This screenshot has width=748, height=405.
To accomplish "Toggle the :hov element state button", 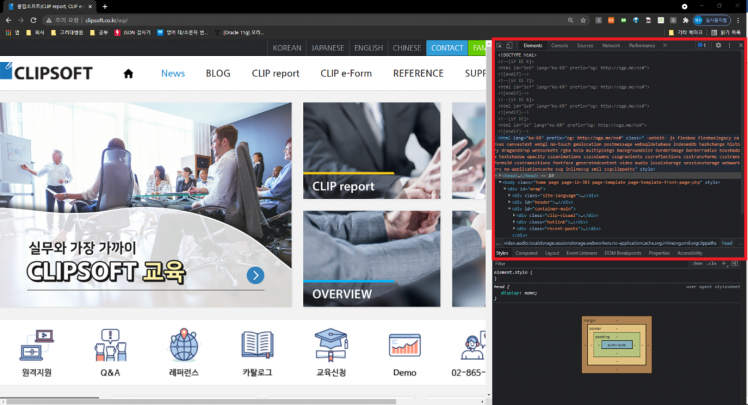I will click(697, 264).
